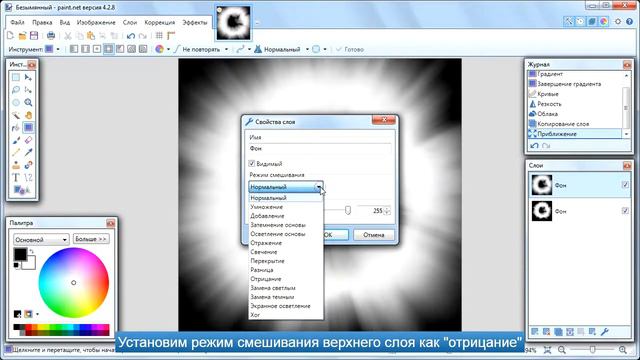Select the Pencil tool
Image resolution: width=640 pixels, height=360 pixels.
coord(16,153)
